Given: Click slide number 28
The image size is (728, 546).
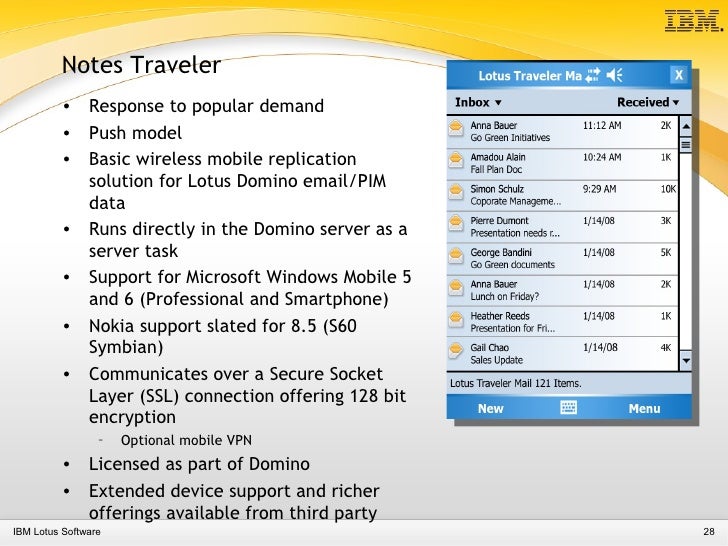Looking at the screenshot, I should click(x=708, y=532).
